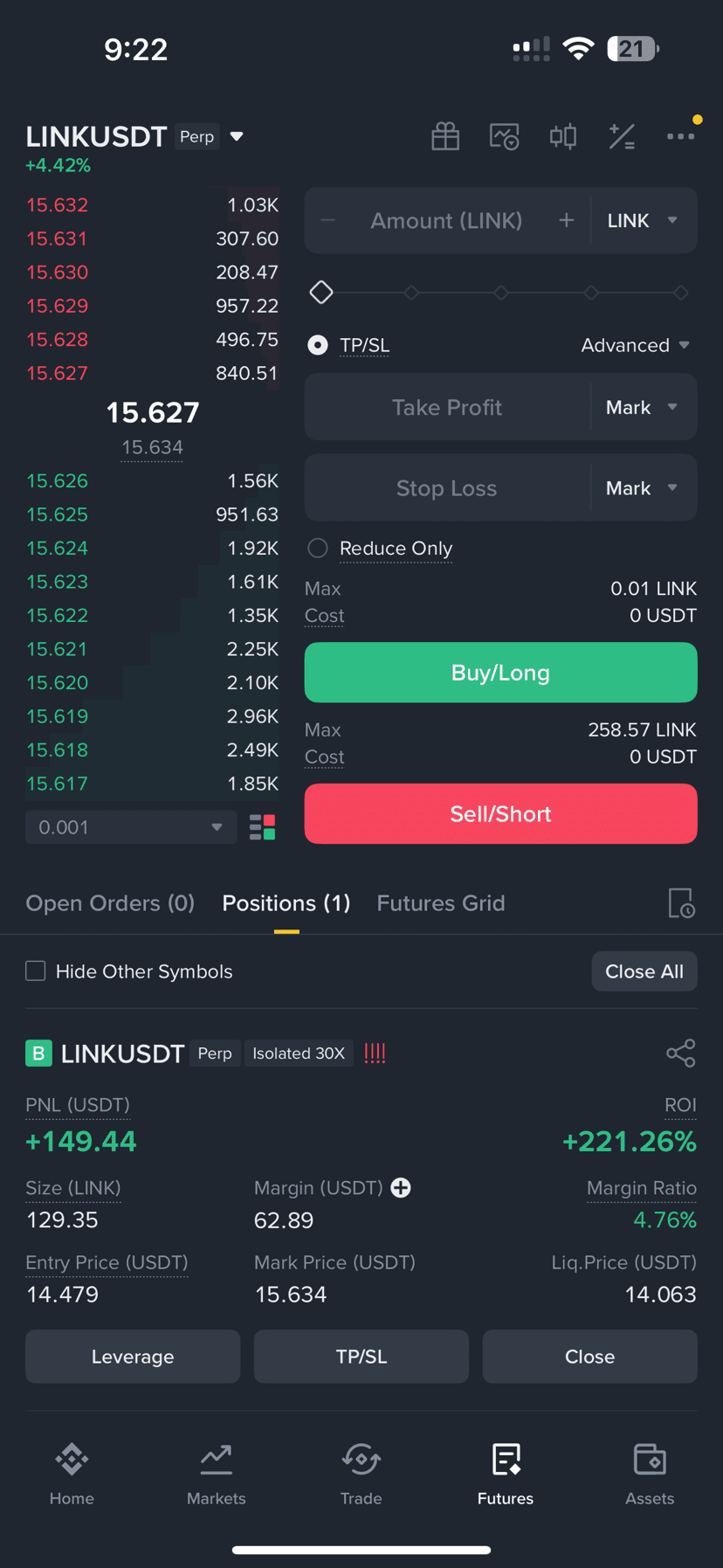This screenshot has height=1568, width=723.
Task: Switch to the Open Orders tab
Action: [x=110, y=903]
